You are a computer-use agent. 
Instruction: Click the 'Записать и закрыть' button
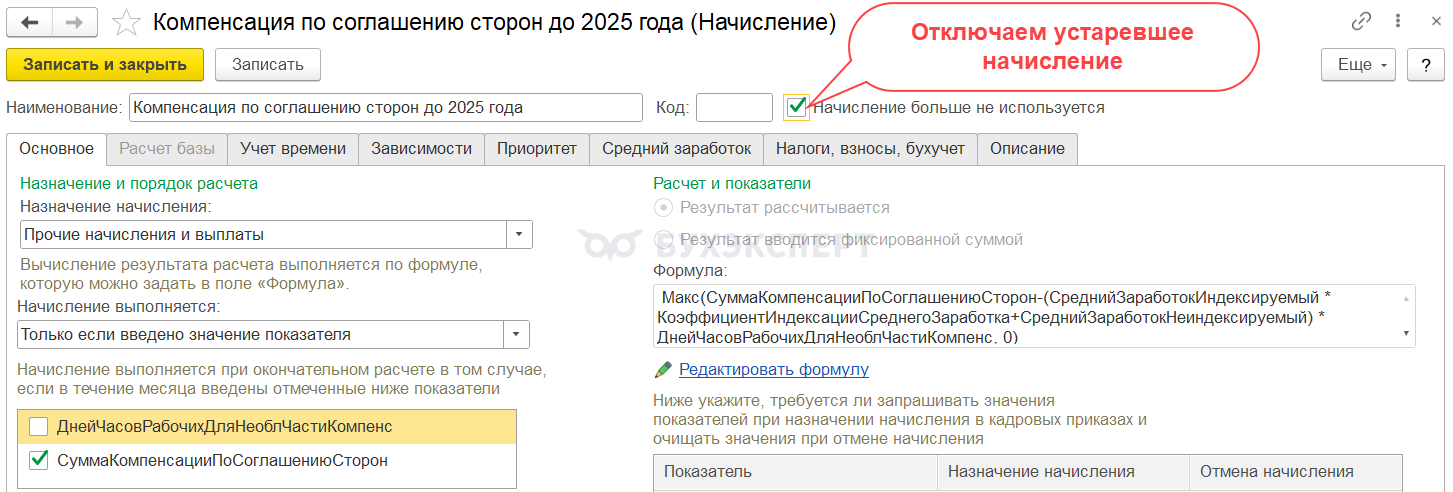click(x=105, y=65)
